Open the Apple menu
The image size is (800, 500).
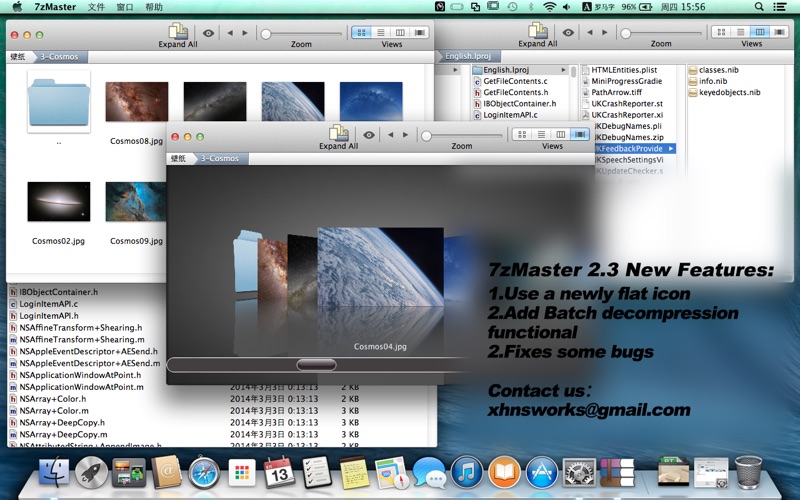click(17, 7)
